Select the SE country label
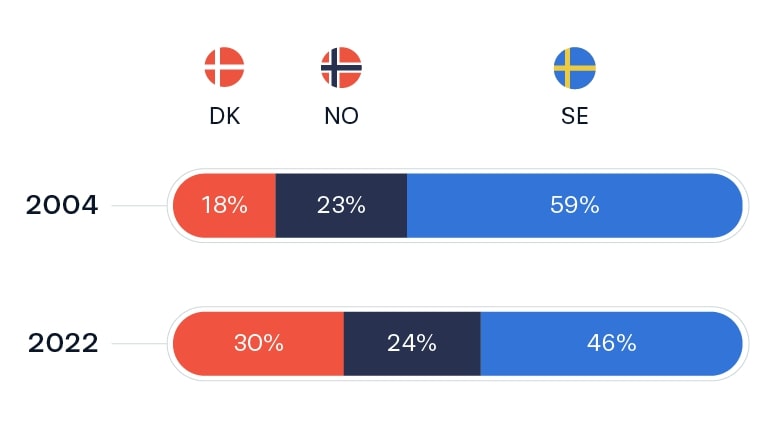This screenshot has height=434, width=772. [x=574, y=116]
